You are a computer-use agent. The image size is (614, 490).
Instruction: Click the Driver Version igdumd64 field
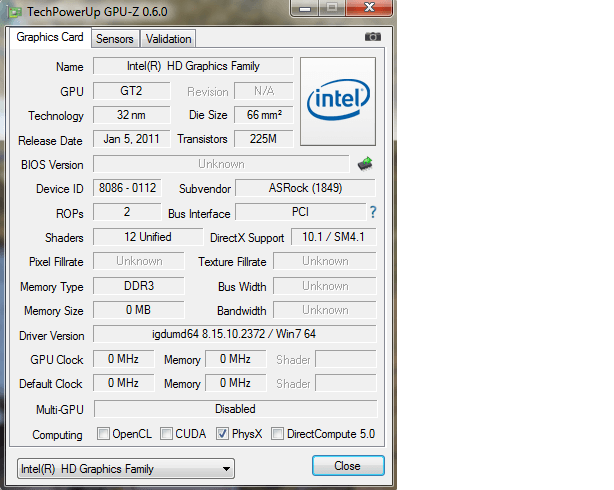(235, 334)
